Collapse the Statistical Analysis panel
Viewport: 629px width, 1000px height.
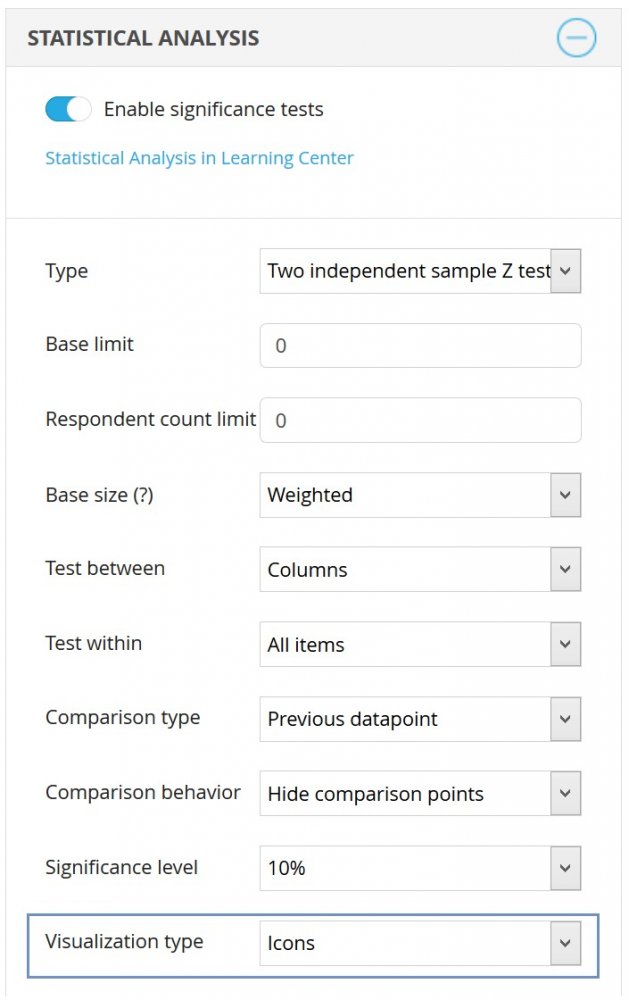coord(576,38)
